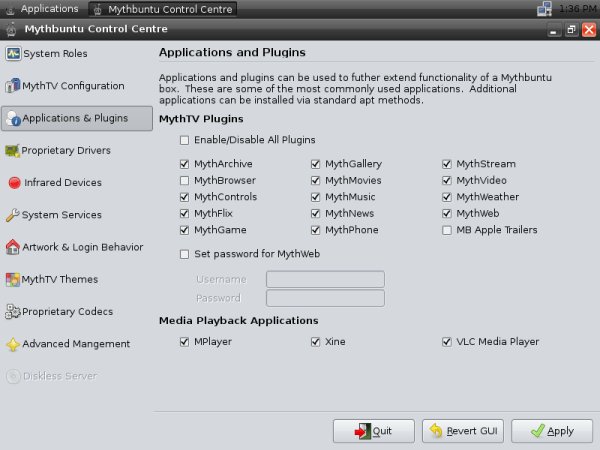Close the Mythbuntu Control Centre window

[589, 29]
